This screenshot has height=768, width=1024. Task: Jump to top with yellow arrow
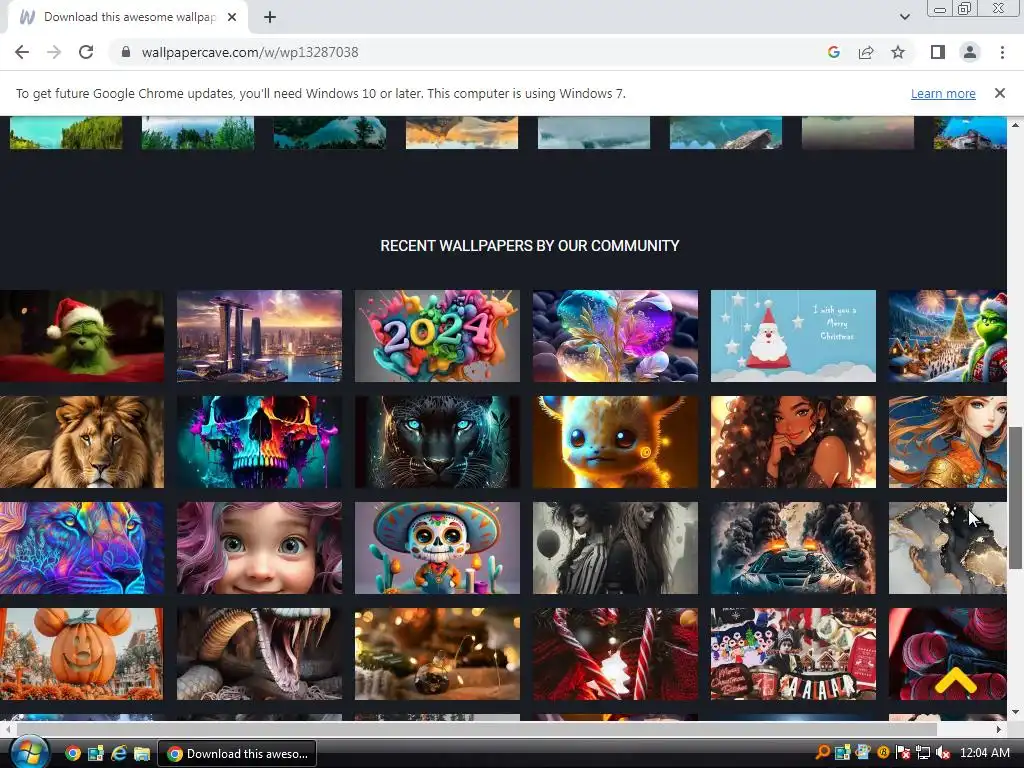[x=955, y=680]
